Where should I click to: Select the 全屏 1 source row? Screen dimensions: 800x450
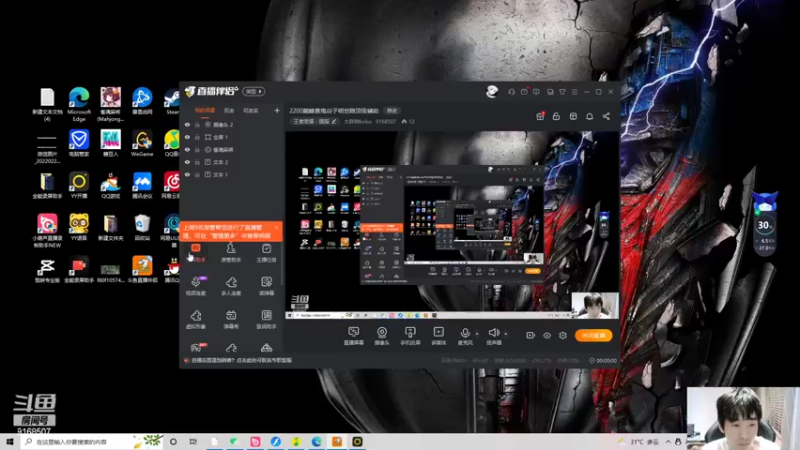(232, 137)
